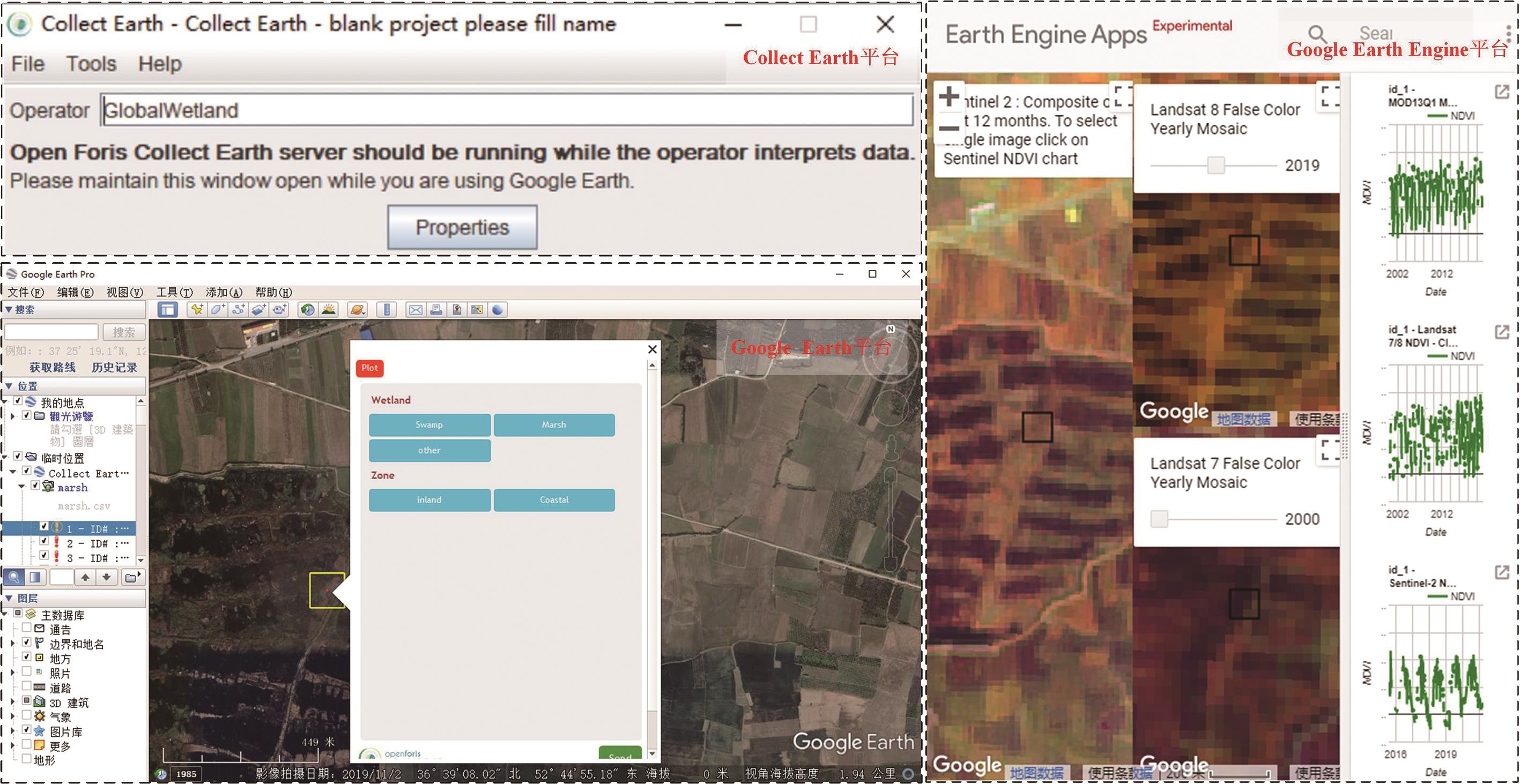
Task: Select the Swamp wetland button
Action: (429, 425)
